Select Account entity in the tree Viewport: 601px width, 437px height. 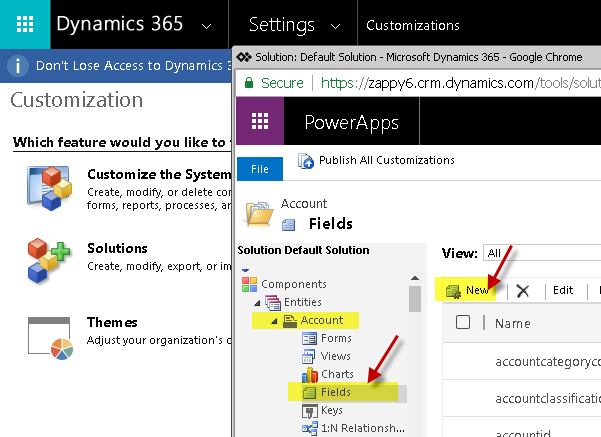[322, 320]
